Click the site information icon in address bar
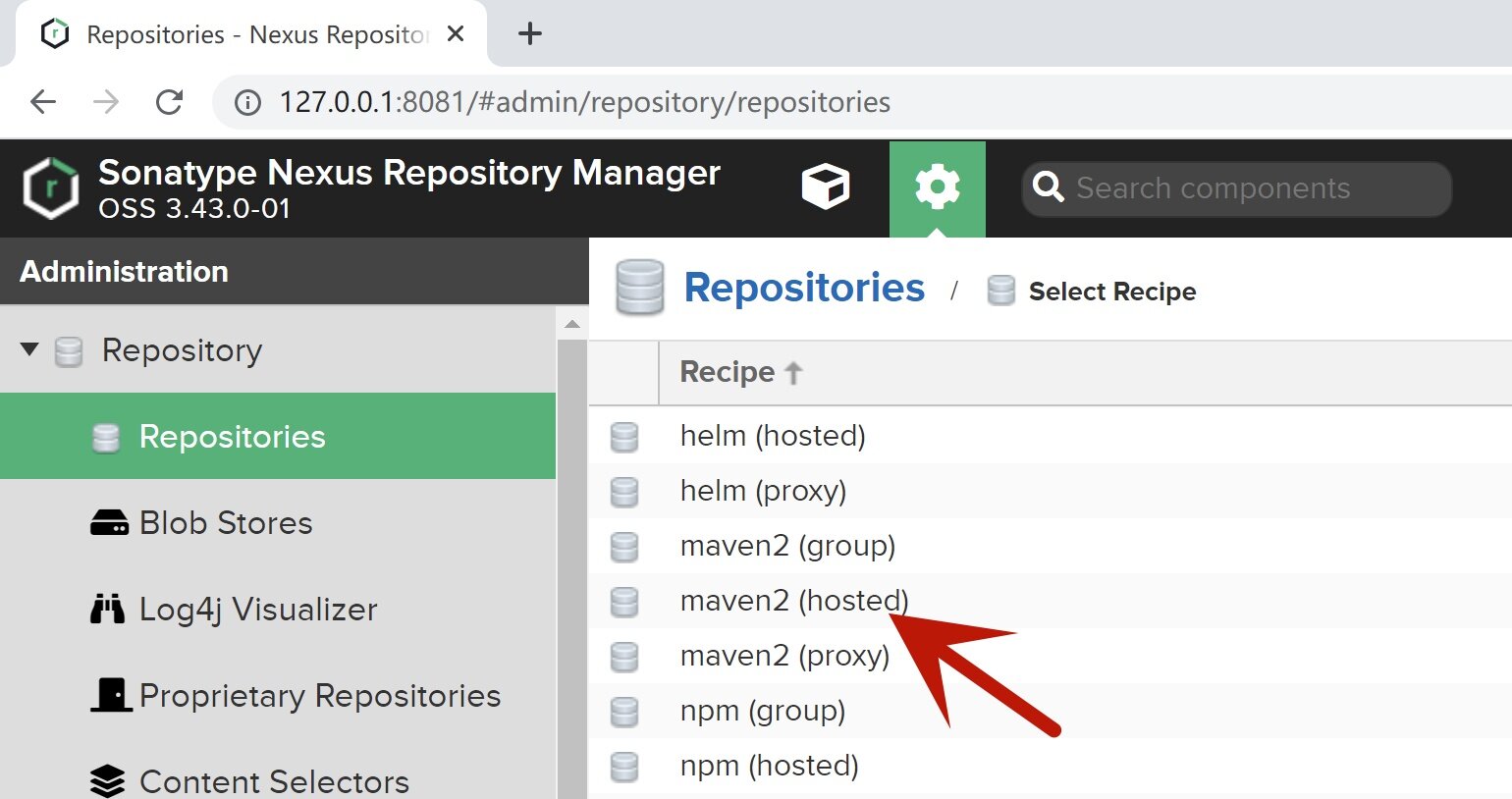The width and height of the screenshot is (1512, 799). [247, 102]
